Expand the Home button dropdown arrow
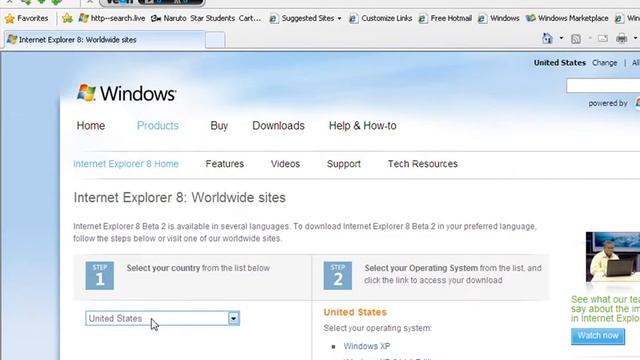640x360 pixels. (x=561, y=38)
